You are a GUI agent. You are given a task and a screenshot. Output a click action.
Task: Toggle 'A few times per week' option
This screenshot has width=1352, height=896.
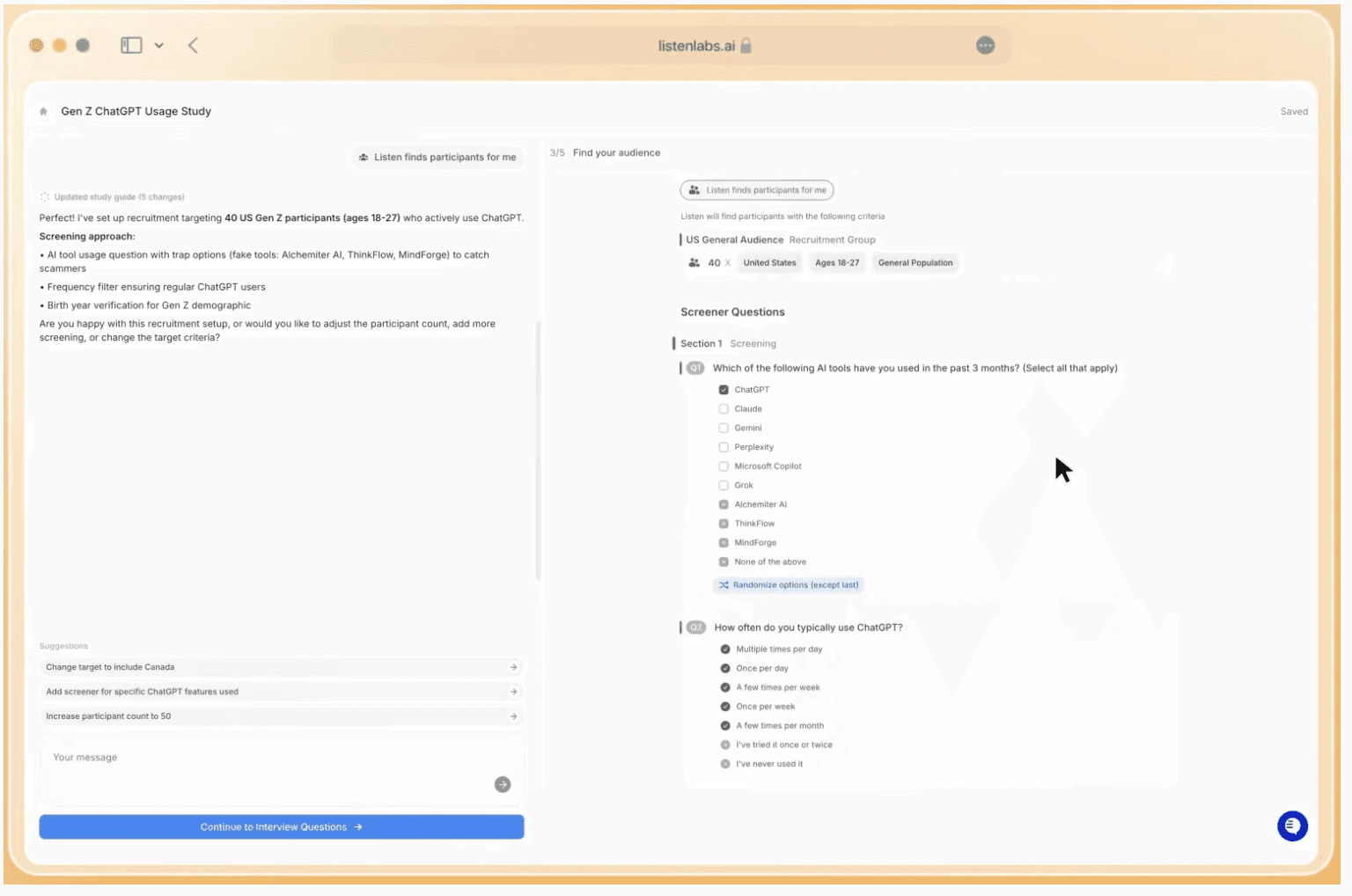[725, 688]
